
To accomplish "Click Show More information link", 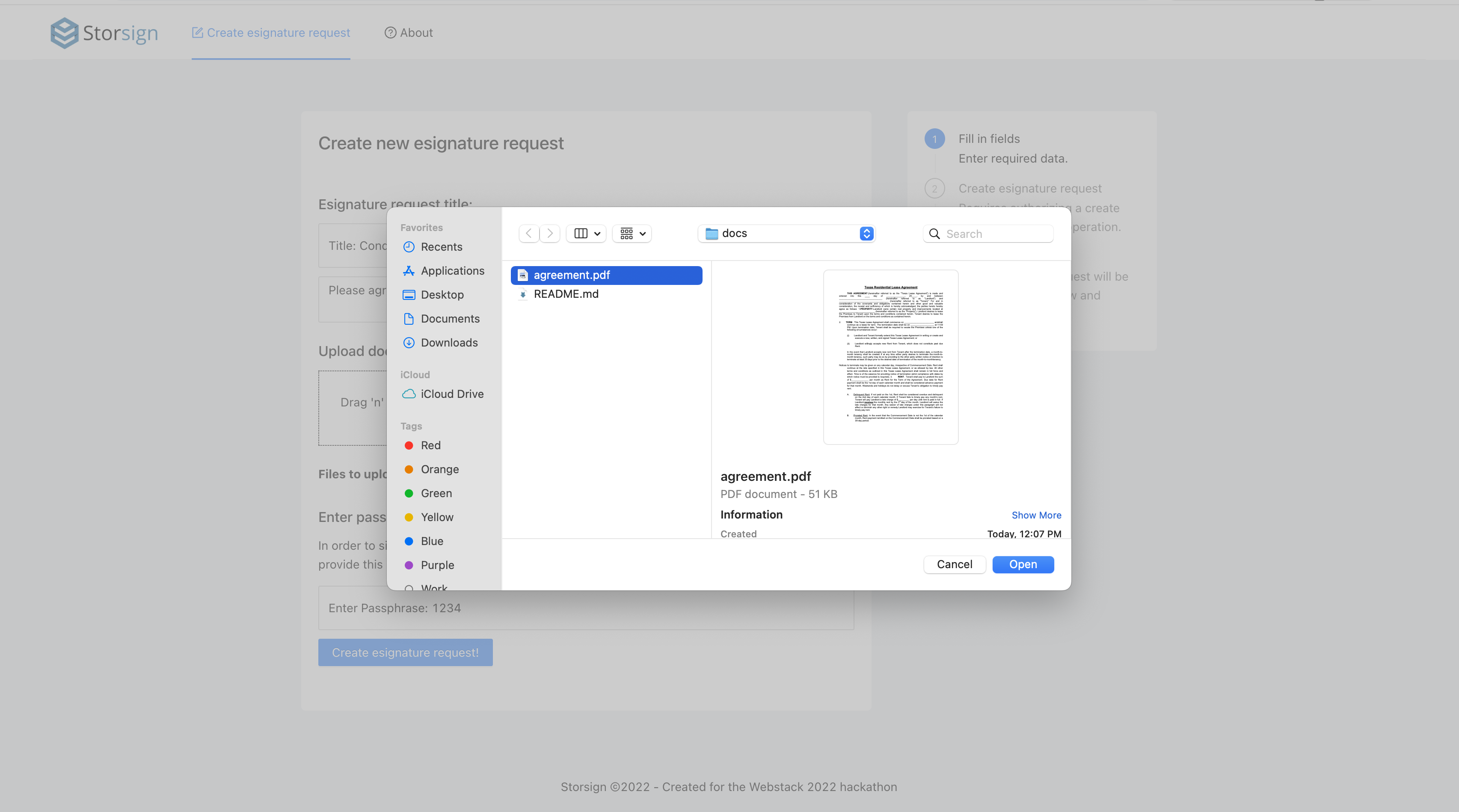I will point(1036,515).
